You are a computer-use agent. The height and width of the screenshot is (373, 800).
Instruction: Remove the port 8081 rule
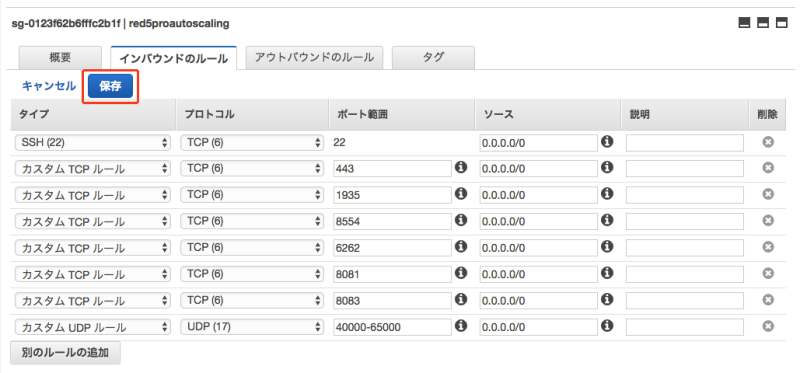tap(768, 273)
